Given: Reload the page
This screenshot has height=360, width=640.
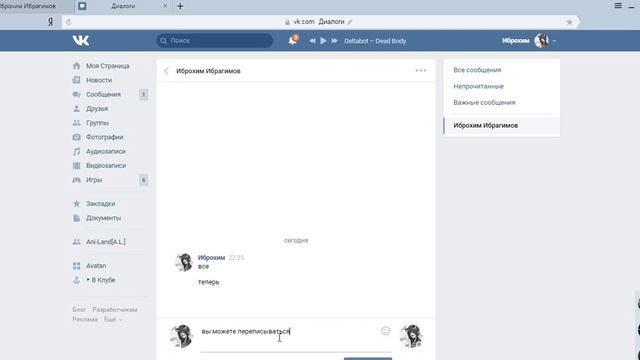Looking at the screenshot, I should (x=68, y=22).
